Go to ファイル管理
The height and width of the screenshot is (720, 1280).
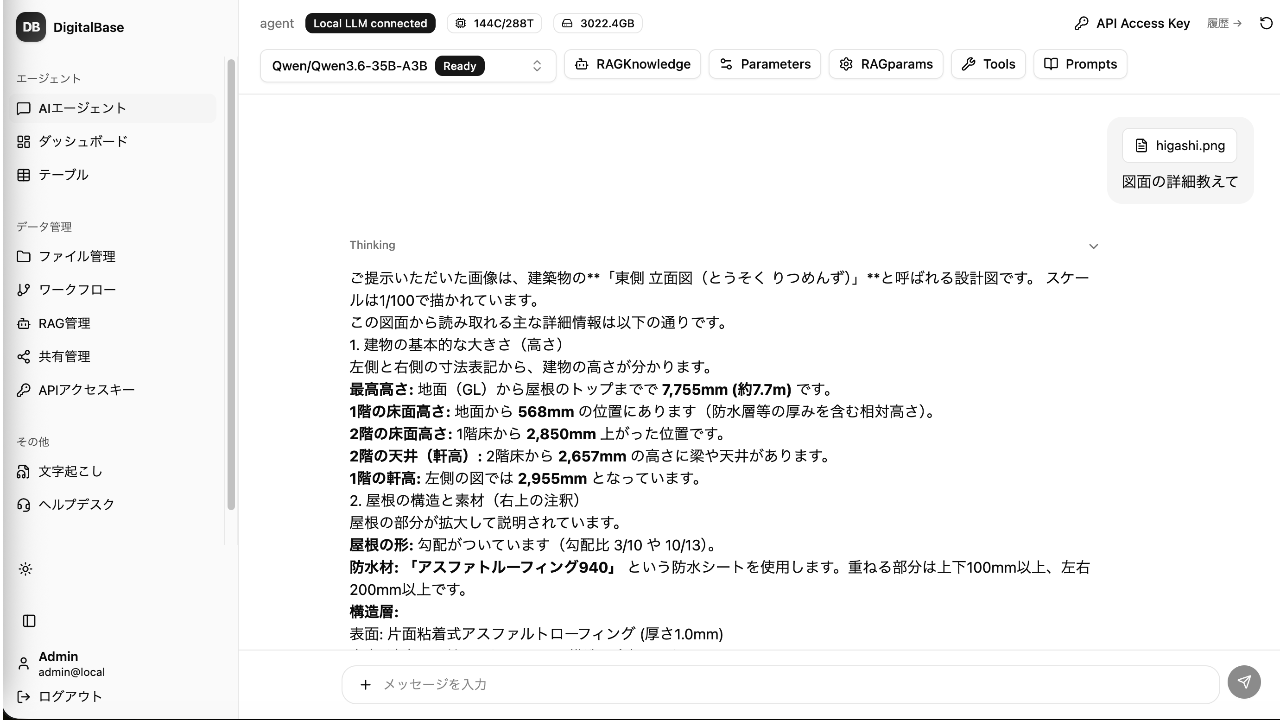coord(115,256)
